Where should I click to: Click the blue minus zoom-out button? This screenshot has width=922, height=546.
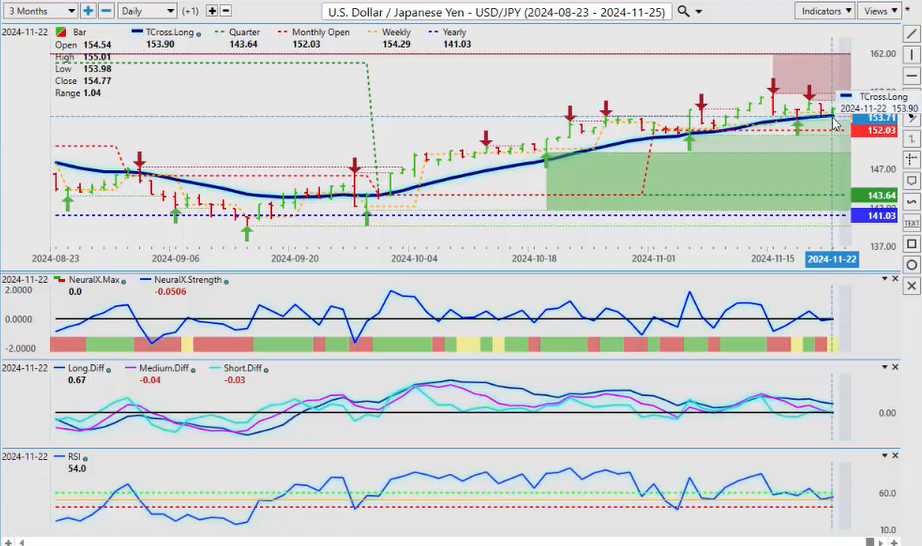(x=105, y=11)
